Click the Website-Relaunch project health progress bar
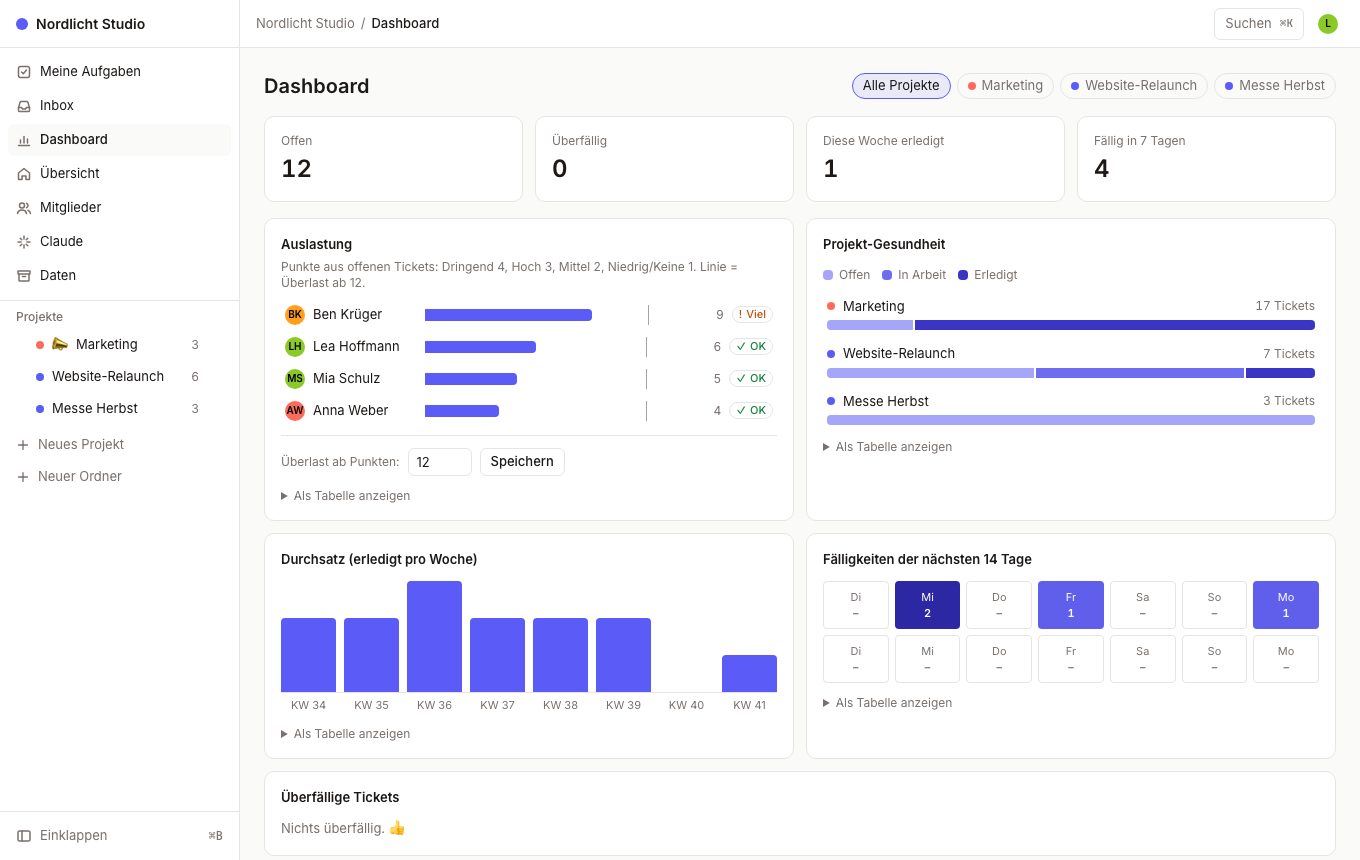 click(x=1071, y=373)
